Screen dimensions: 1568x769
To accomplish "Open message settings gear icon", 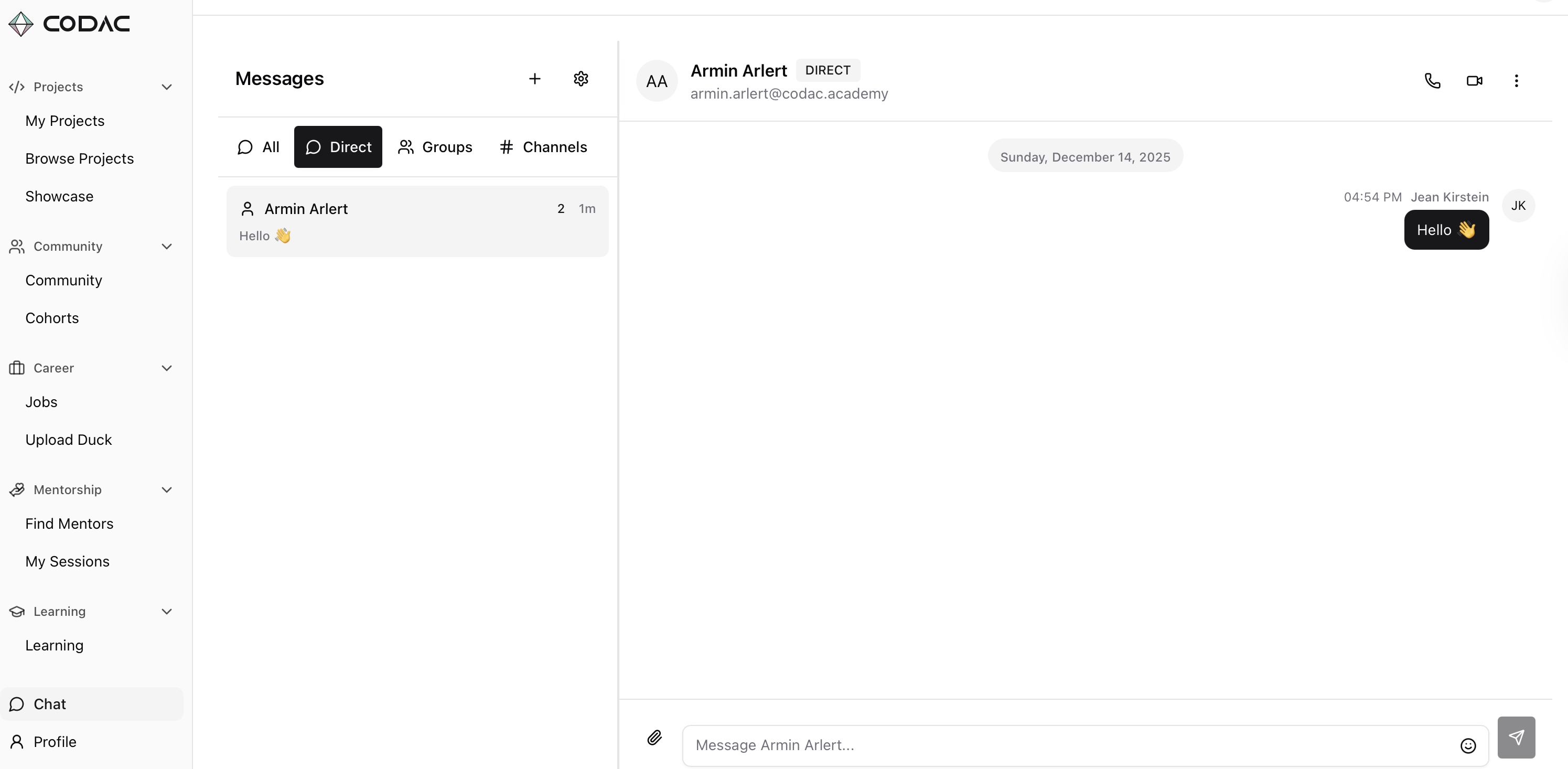I will click(581, 79).
